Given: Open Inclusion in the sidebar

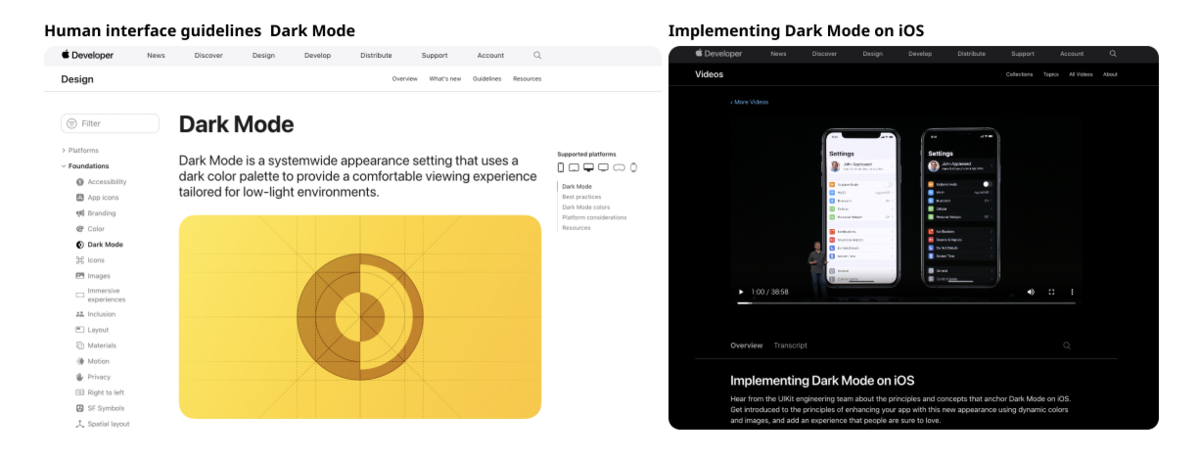Looking at the screenshot, I should (95, 314).
